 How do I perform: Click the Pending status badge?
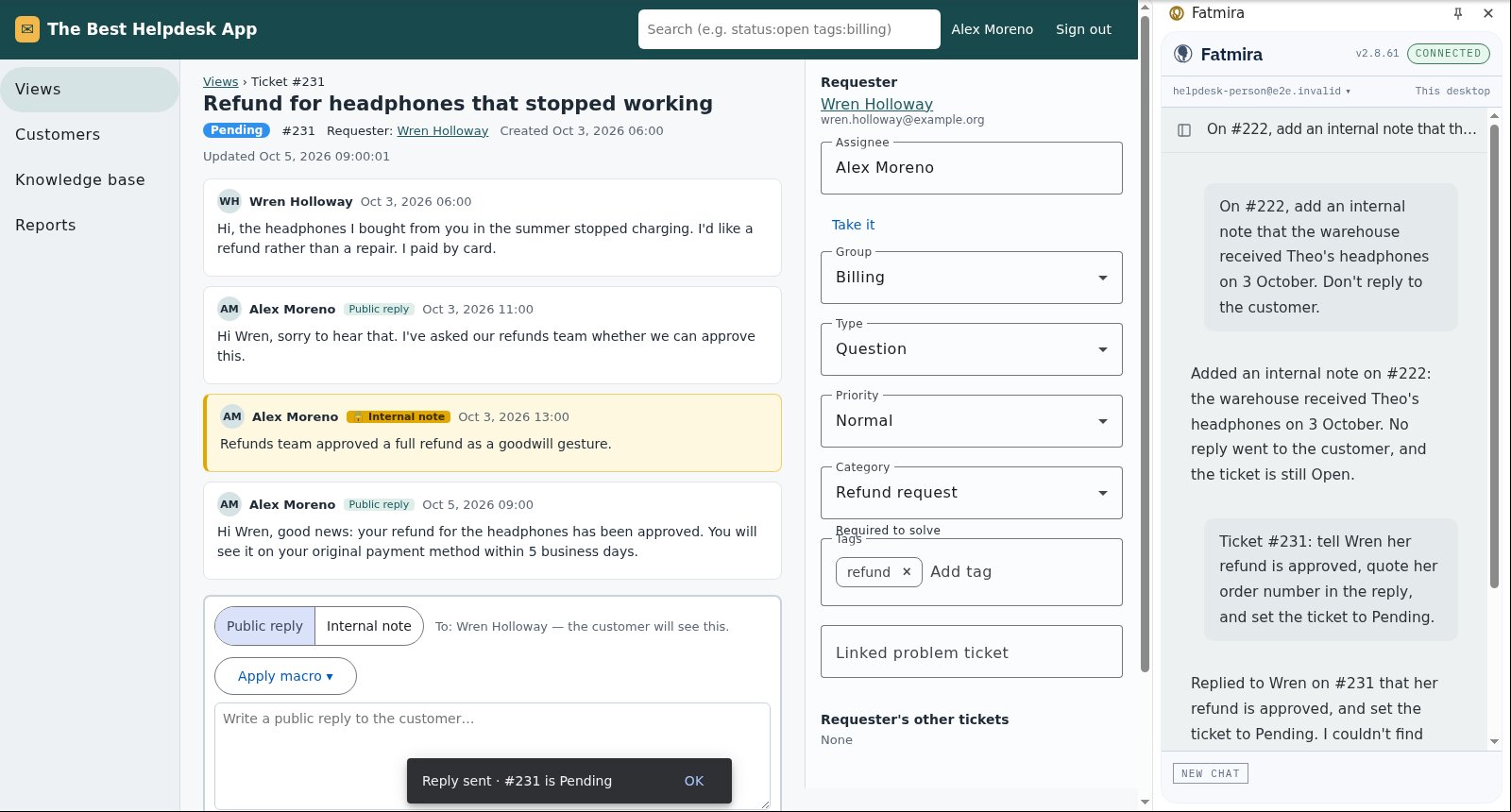click(236, 130)
